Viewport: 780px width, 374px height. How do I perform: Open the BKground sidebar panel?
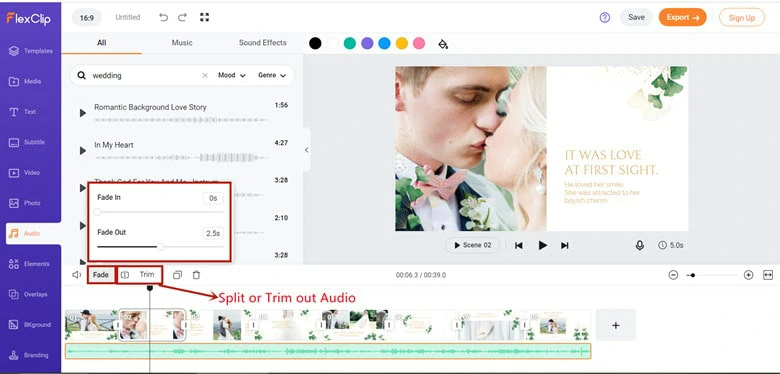(x=30, y=325)
